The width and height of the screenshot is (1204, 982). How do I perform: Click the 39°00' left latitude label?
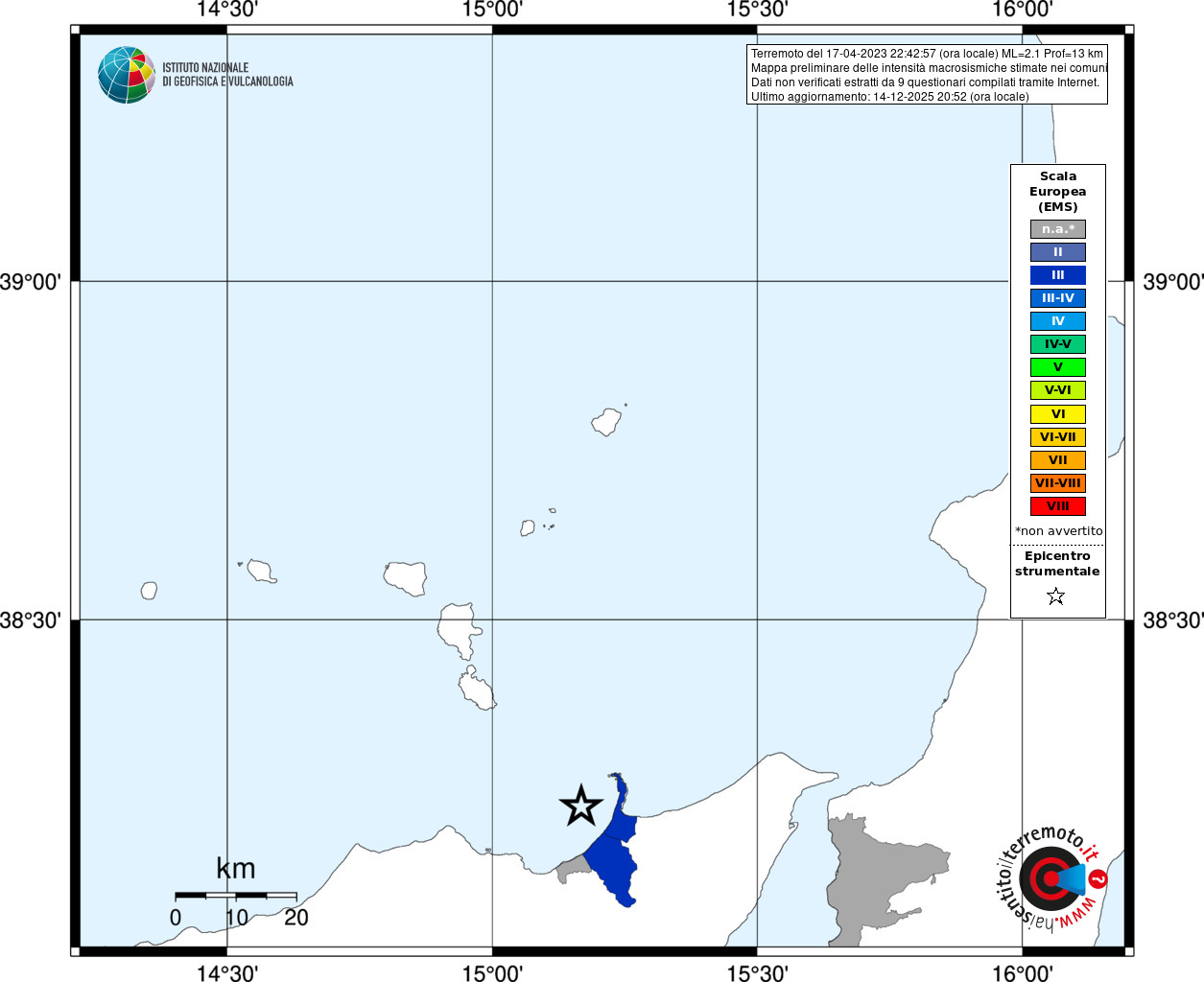pos(31,282)
